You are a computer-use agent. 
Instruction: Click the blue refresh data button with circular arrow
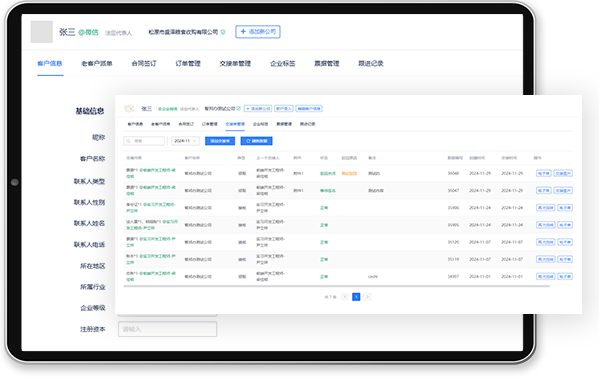pyautogui.click(x=256, y=141)
